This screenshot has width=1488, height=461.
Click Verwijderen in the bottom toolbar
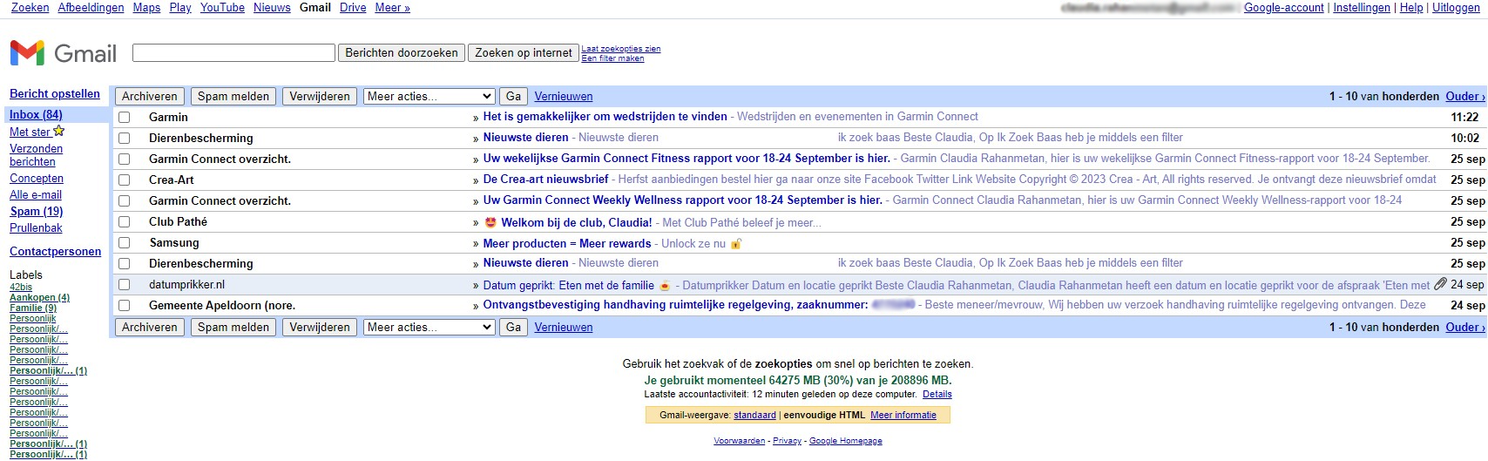pyautogui.click(x=320, y=327)
